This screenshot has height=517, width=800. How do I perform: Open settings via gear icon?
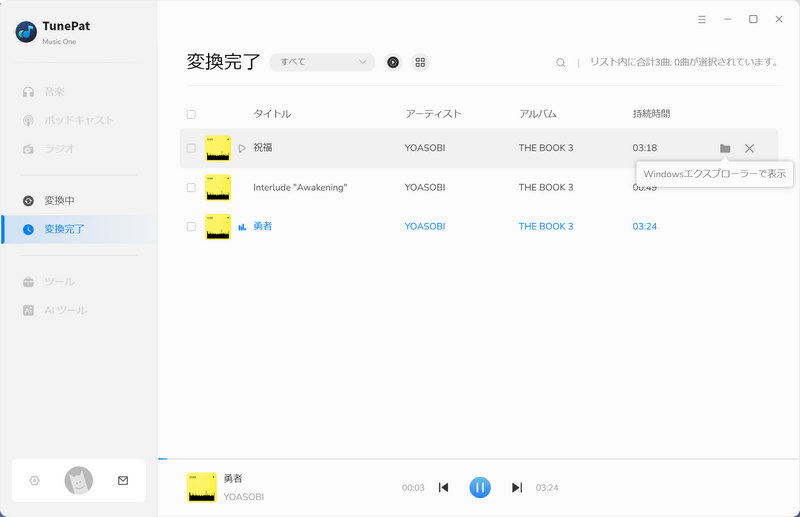coord(35,480)
